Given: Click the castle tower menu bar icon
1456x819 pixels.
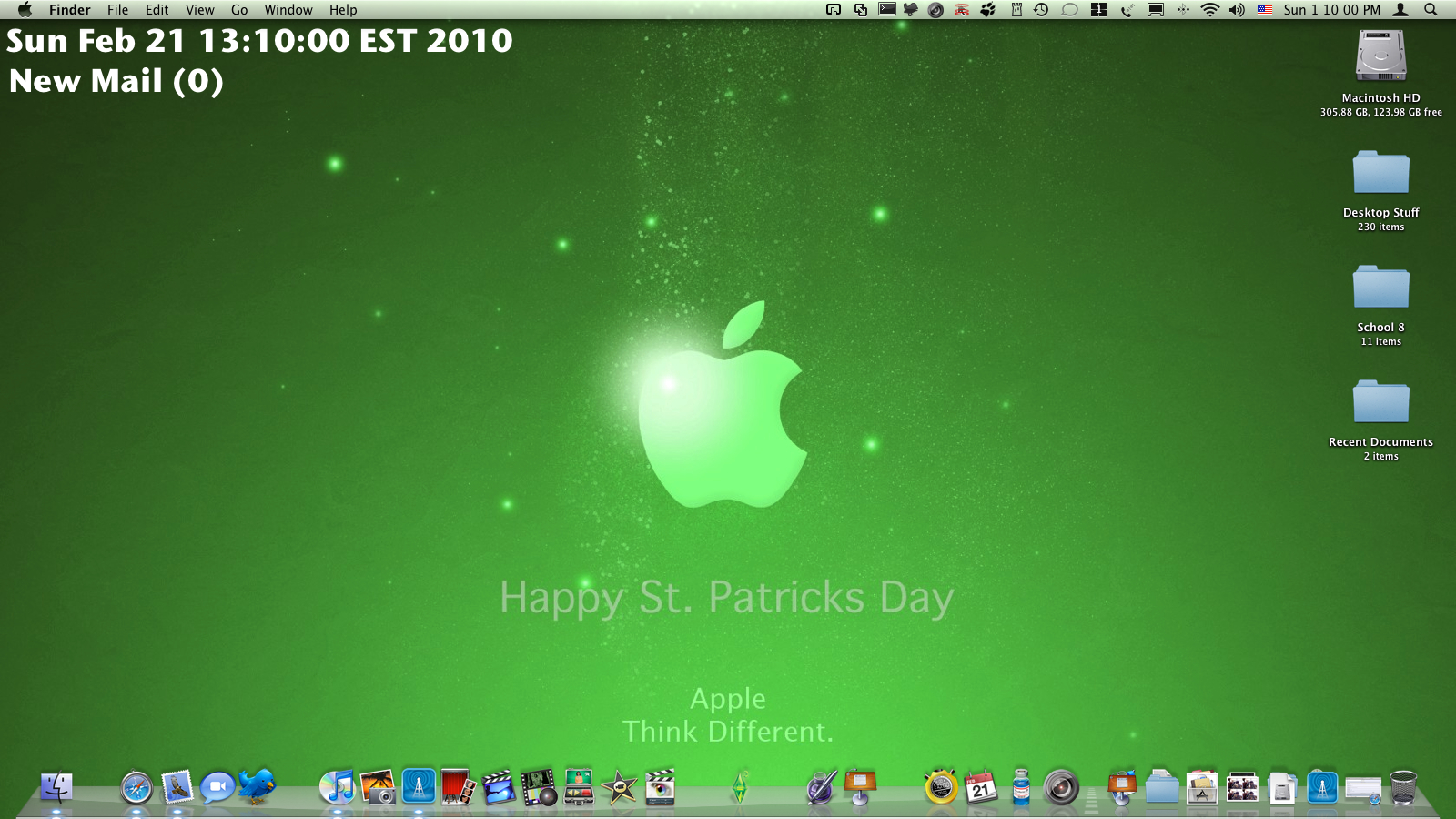Looking at the screenshot, I should point(1016,9).
